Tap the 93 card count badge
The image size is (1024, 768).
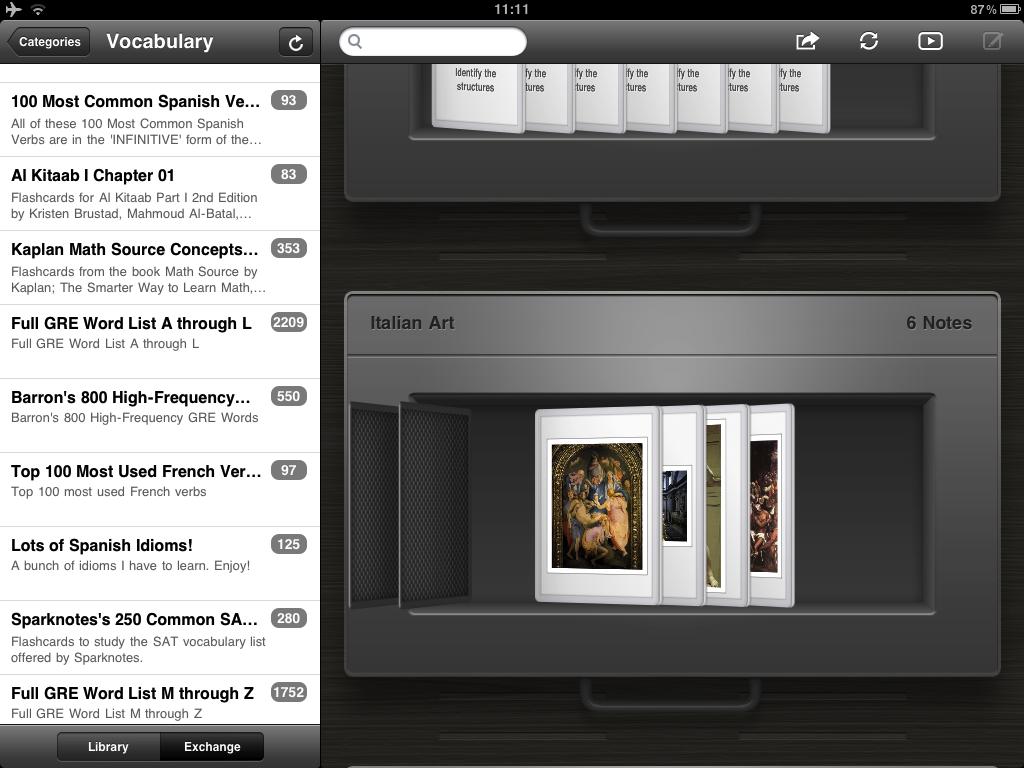[x=289, y=101]
